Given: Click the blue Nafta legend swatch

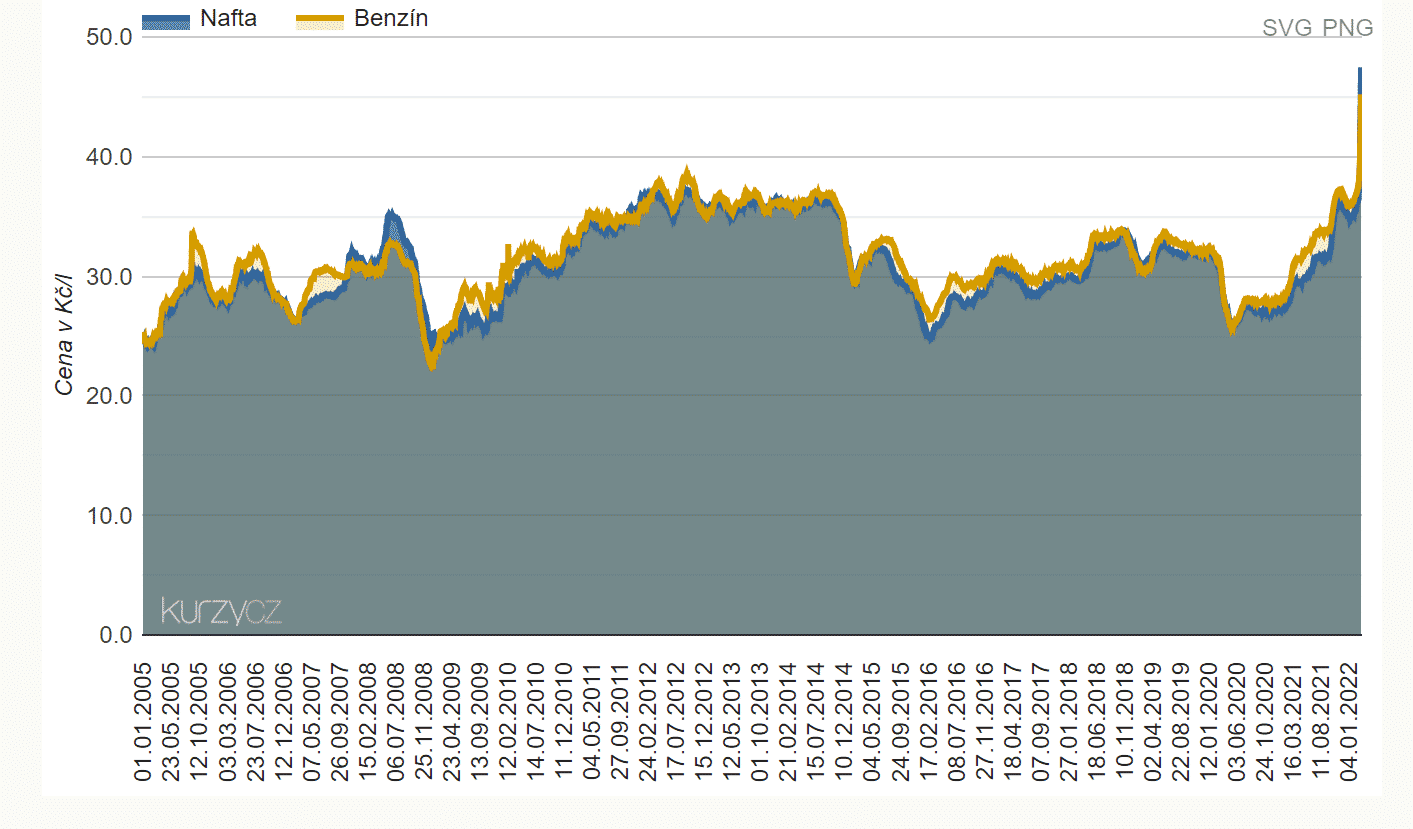Looking at the screenshot, I should [x=165, y=21].
